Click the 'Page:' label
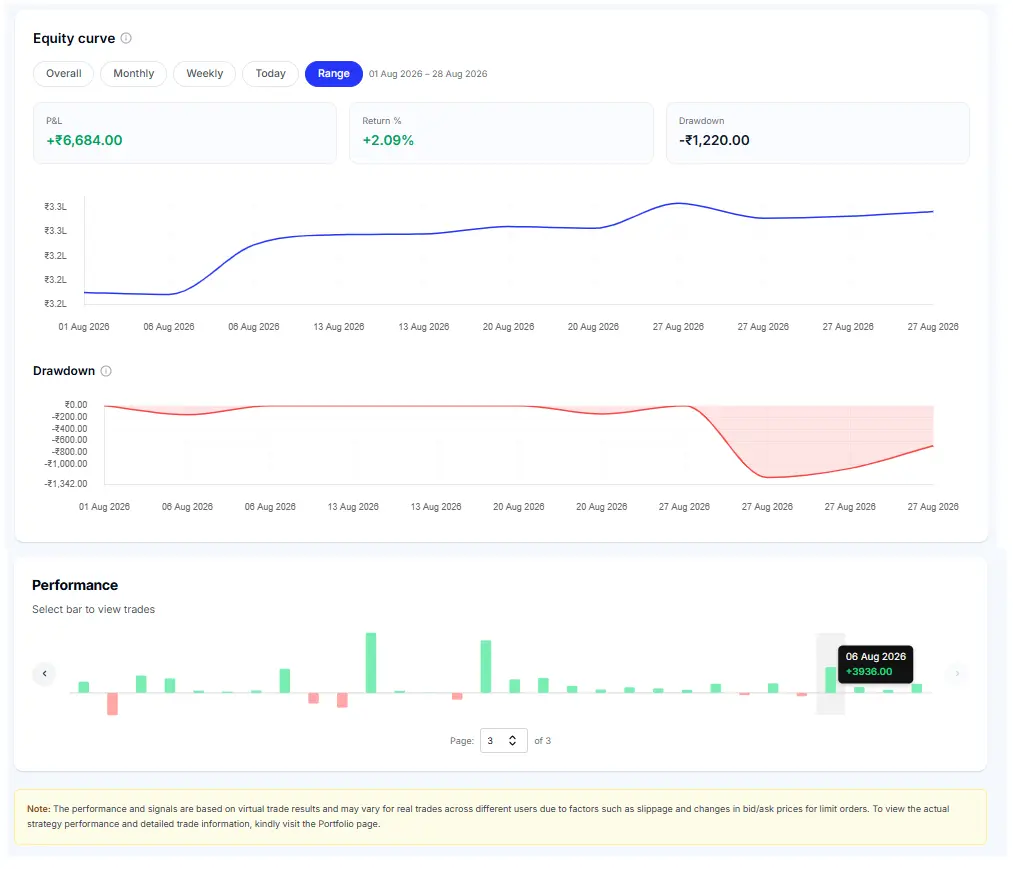Screen dimensions: 1013x869 (x=462, y=740)
